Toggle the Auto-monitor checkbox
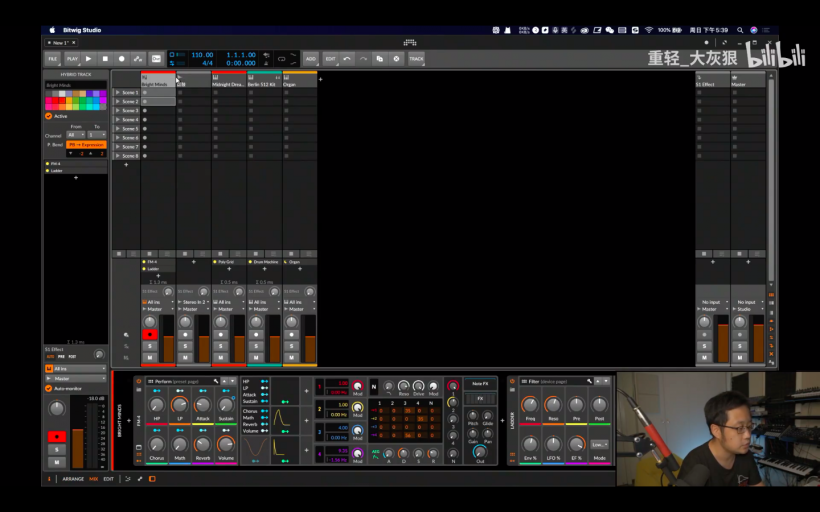Screen dimensions: 820x512 tap(49, 389)
